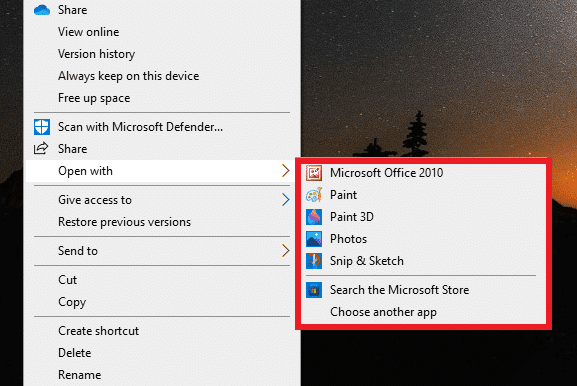Click Restore previous versions
The image size is (577, 386).
point(124,222)
